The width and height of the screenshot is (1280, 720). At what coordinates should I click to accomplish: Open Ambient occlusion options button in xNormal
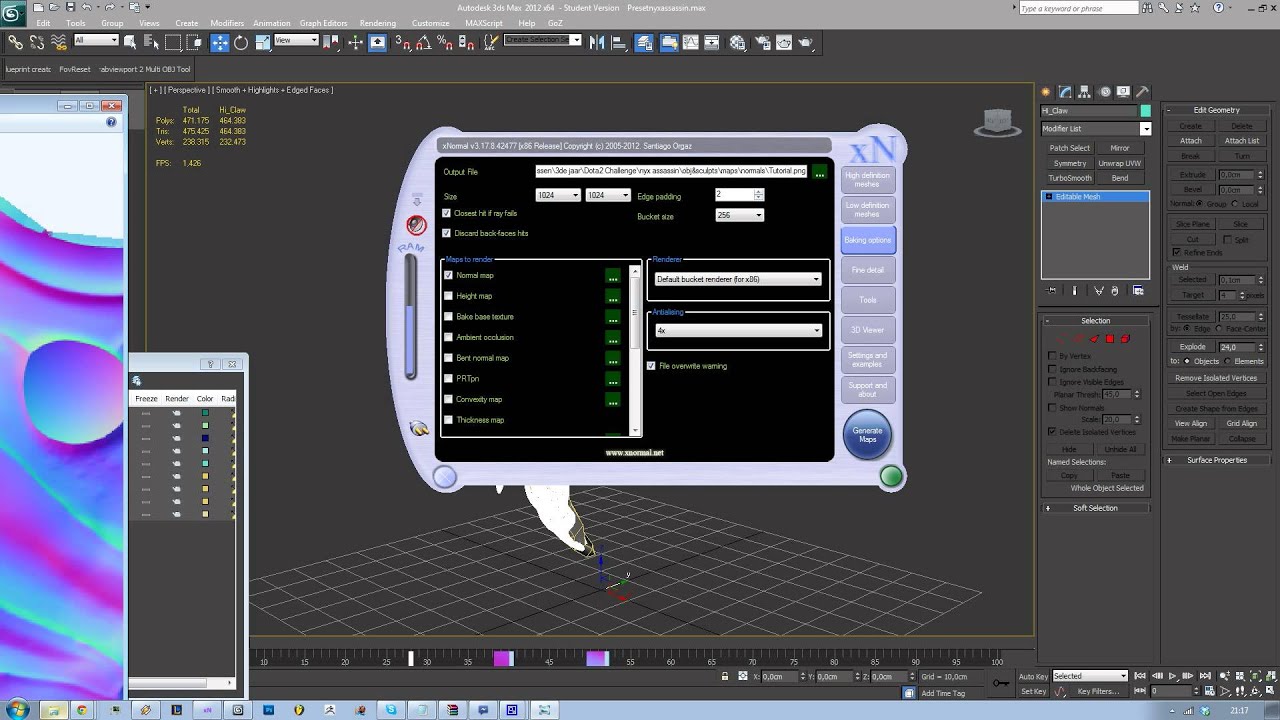[612, 338]
